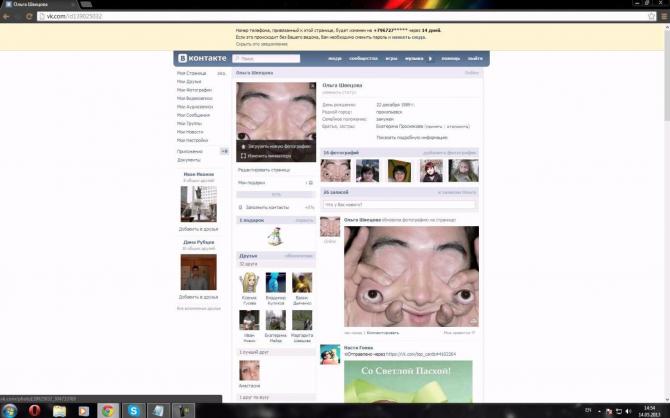Click the Приложения counter badge in the sidebar

224,151
